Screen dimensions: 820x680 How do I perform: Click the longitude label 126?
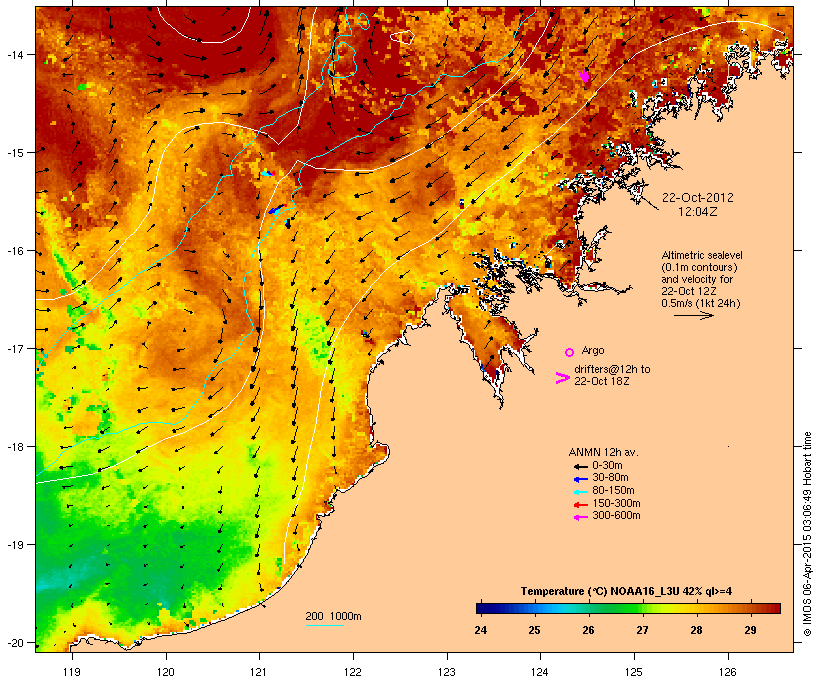[x=728, y=672]
